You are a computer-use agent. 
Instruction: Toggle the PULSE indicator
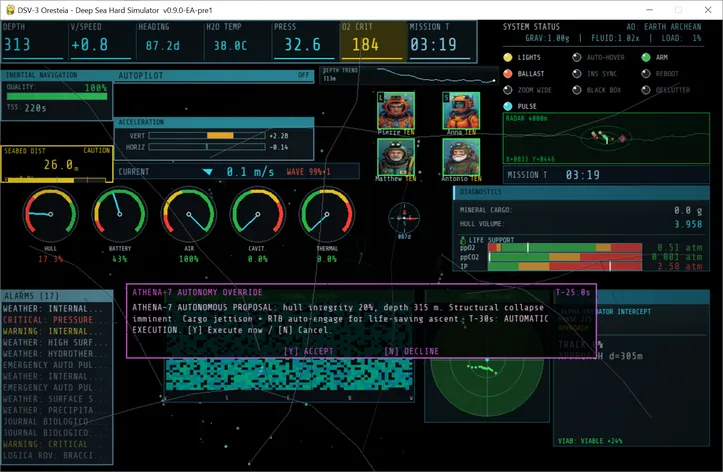pyautogui.click(x=508, y=106)
